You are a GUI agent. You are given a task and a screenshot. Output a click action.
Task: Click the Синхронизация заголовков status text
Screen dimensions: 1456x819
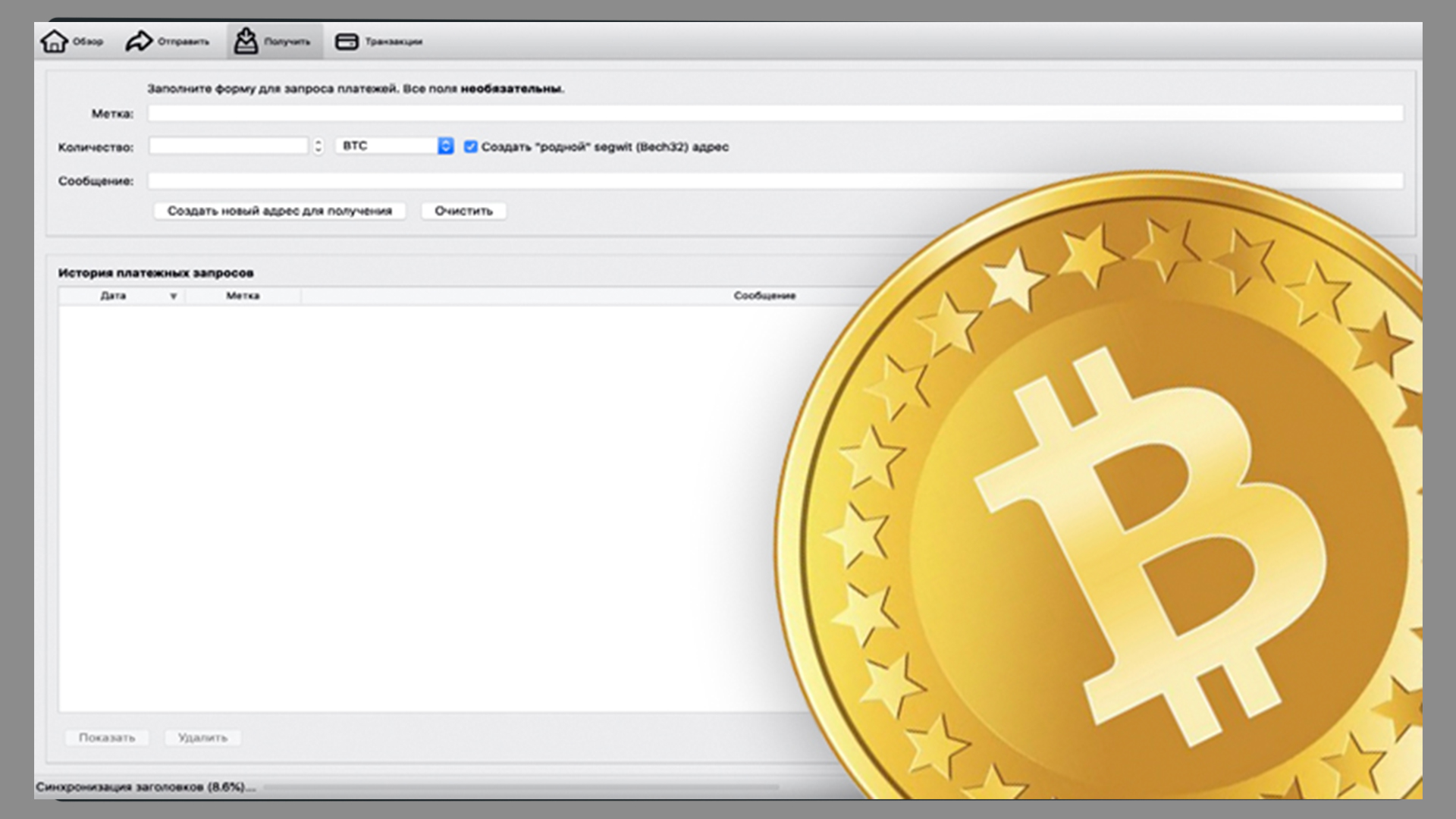[146, 787]
